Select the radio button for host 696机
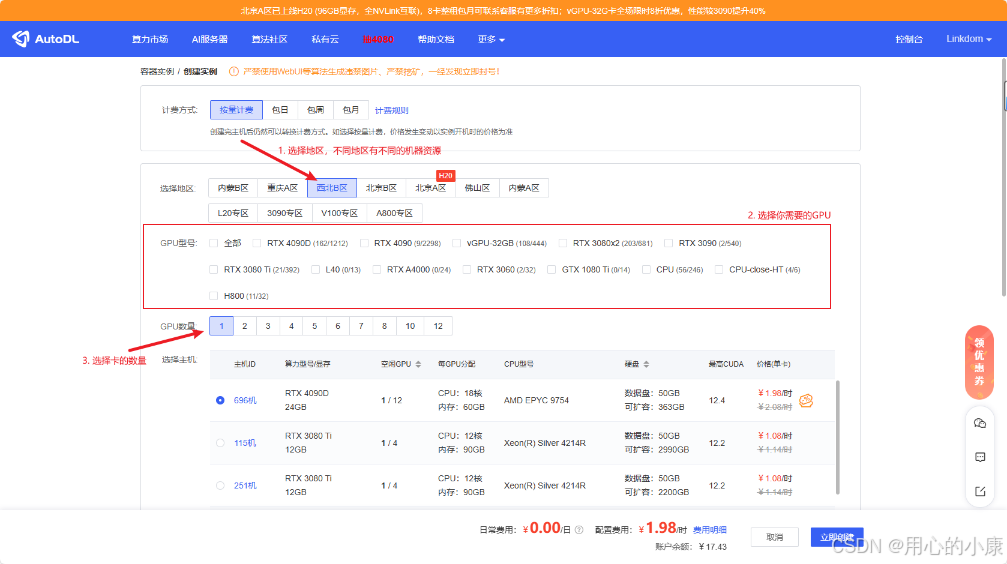The width and height of the screenshot is (1007, 564). tap(220, 400)
